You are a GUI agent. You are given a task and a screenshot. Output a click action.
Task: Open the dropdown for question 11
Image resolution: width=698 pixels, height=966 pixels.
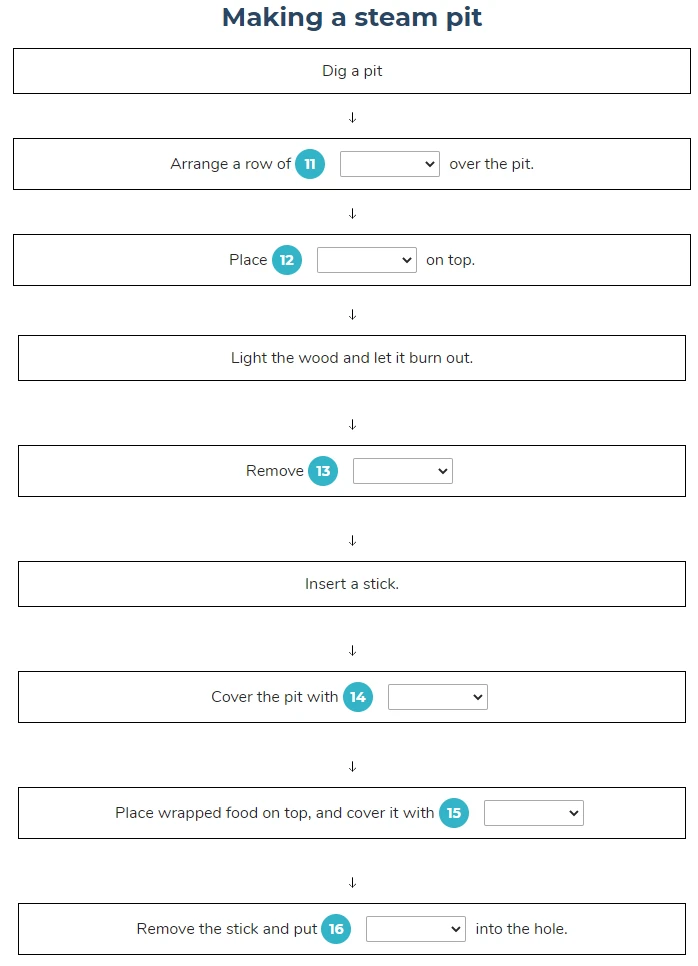tap(389, 164)
